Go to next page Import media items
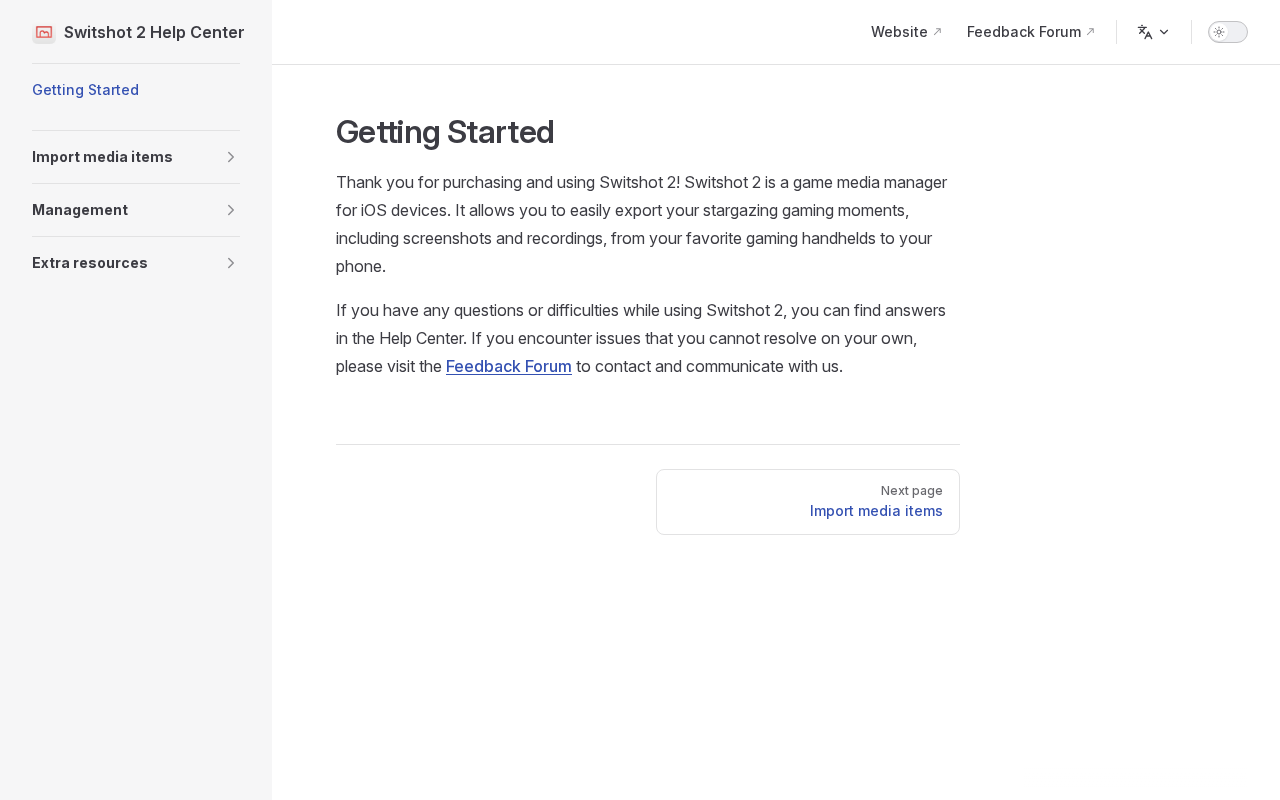The width and height of the screenshot is (1280, 800). (808, 502)
